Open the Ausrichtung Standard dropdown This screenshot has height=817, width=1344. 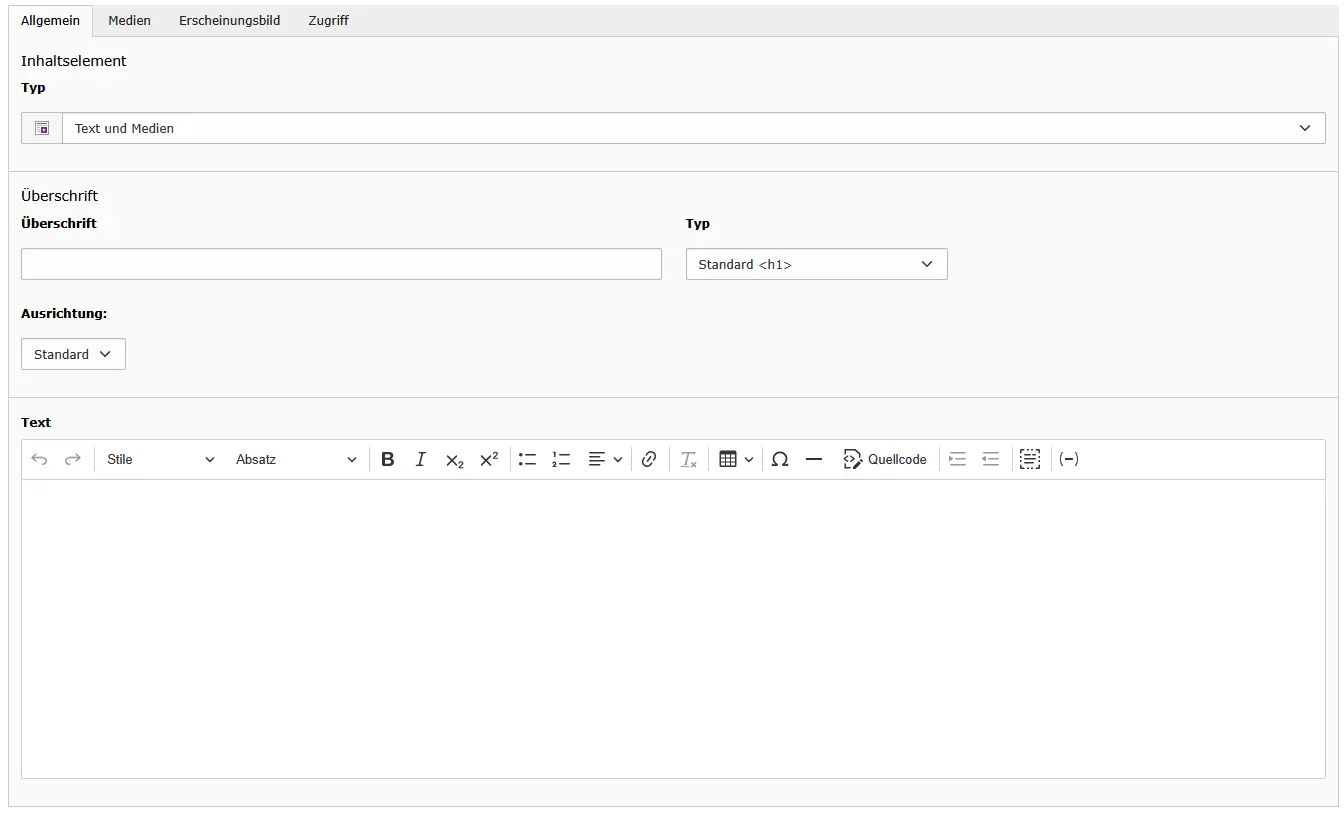point(73,355)
